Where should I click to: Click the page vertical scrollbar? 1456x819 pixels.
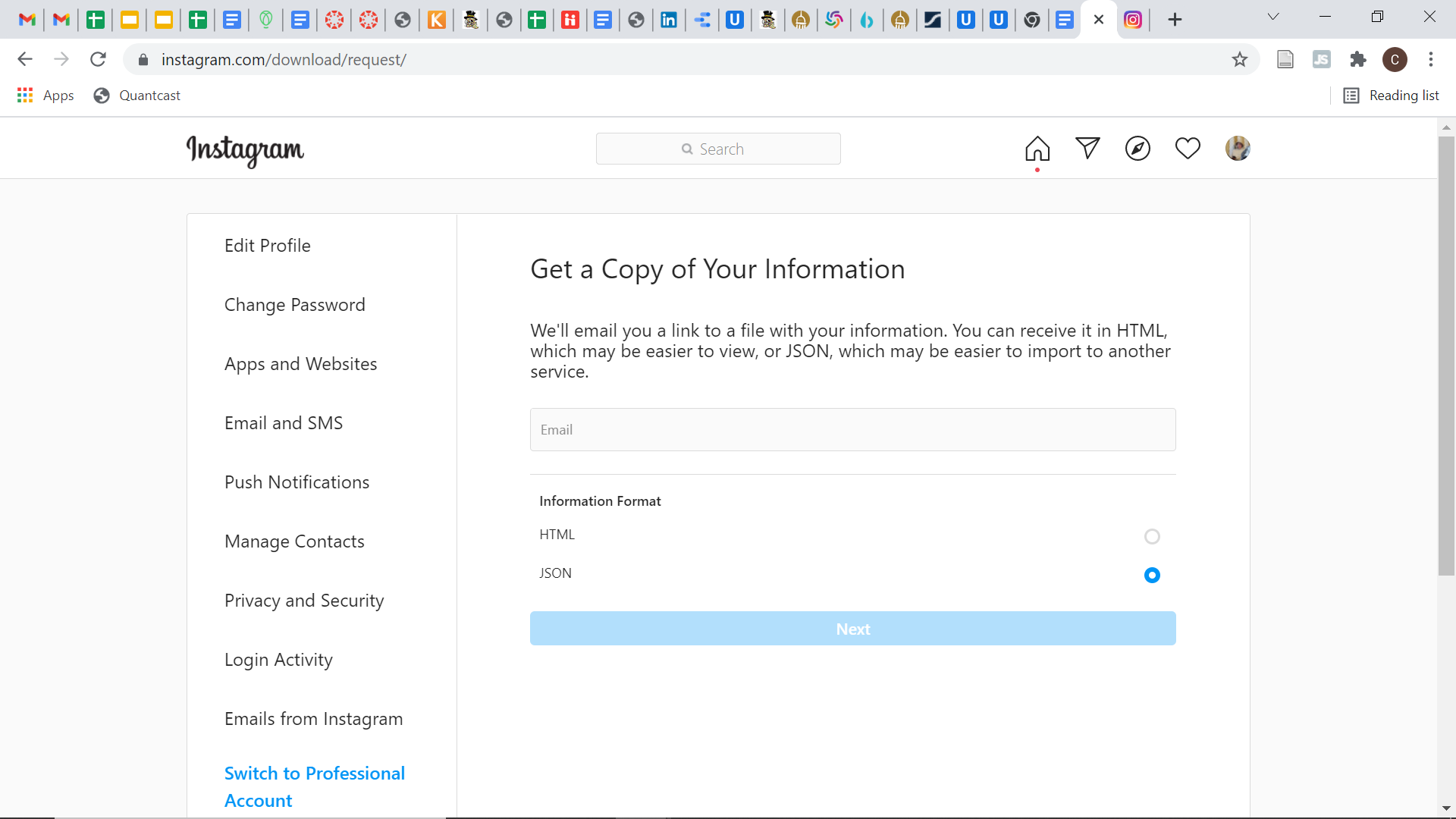pos(1446,356)
